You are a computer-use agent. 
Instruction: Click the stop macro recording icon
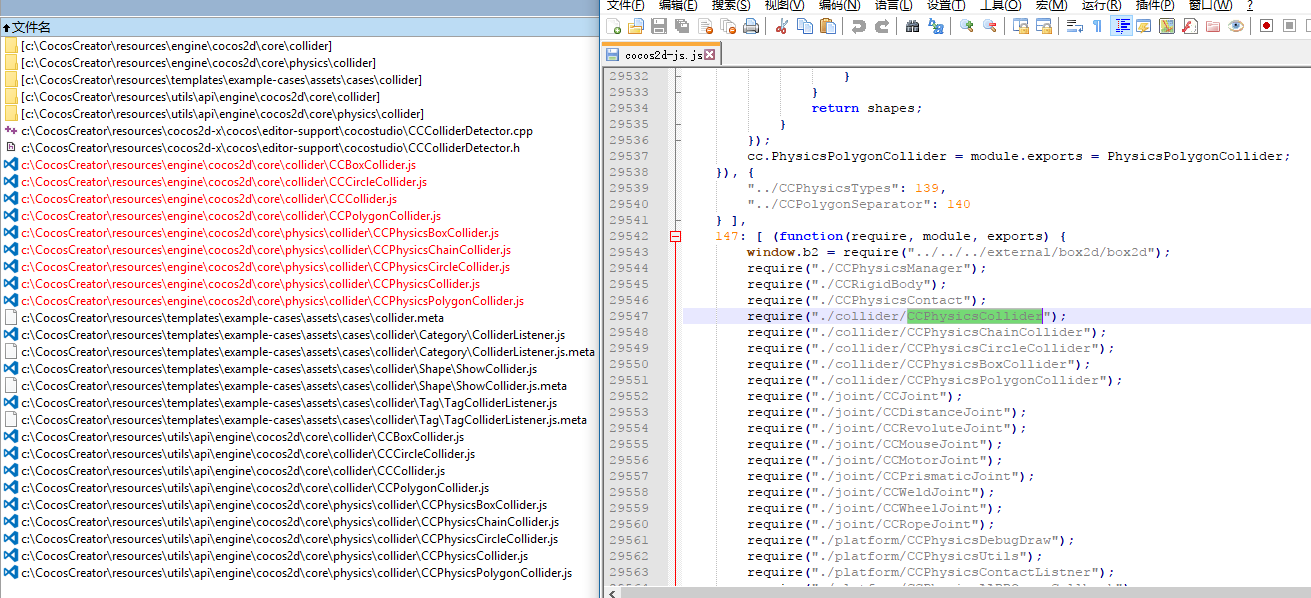(1289, 26)
